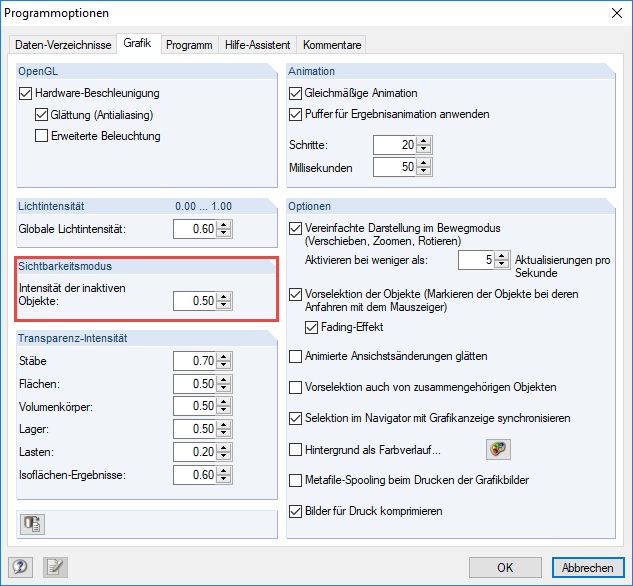Image resolution: width=633 pixels, height=586 pixels.
Task: Toggle Gleichmäßige Animation checkbox
Action: tap(296, 94)
